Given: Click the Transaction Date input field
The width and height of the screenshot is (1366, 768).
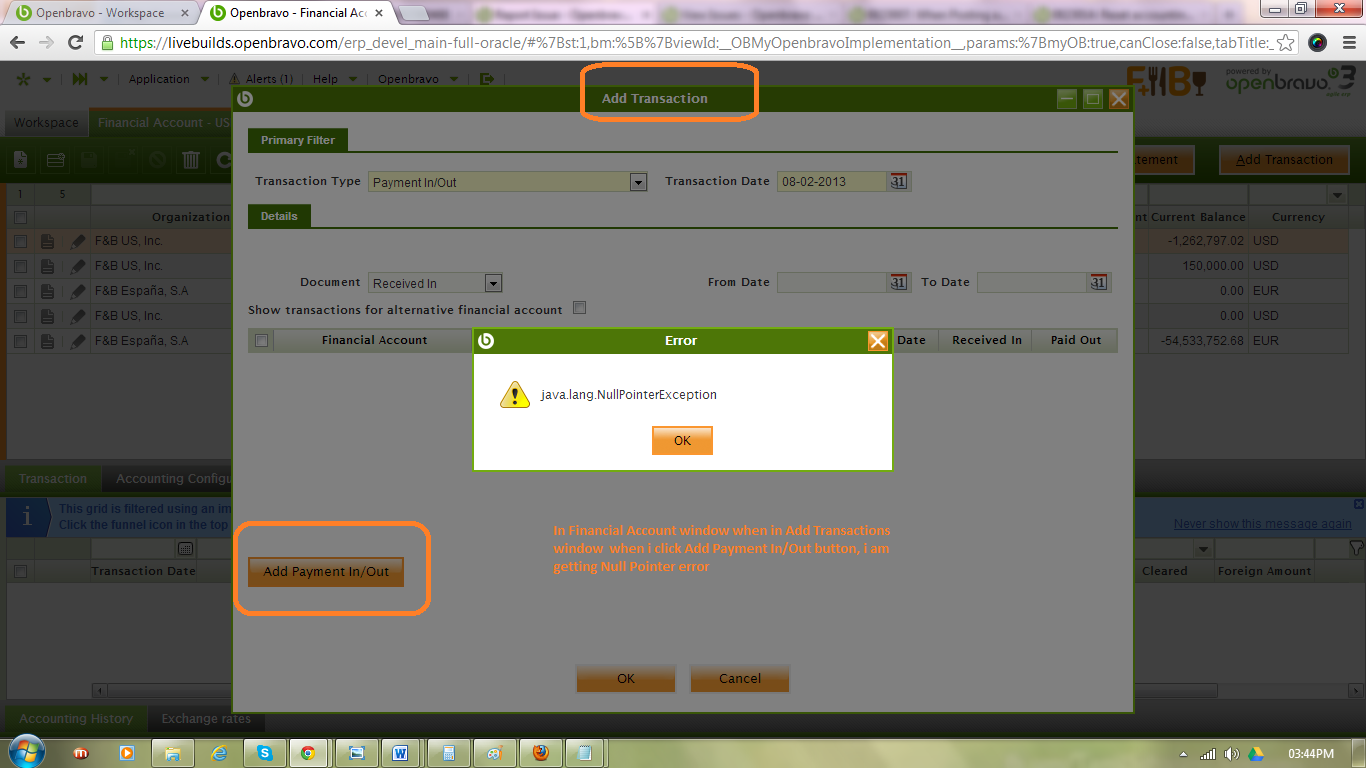Looking at the screenshot, I should [831, 182].
